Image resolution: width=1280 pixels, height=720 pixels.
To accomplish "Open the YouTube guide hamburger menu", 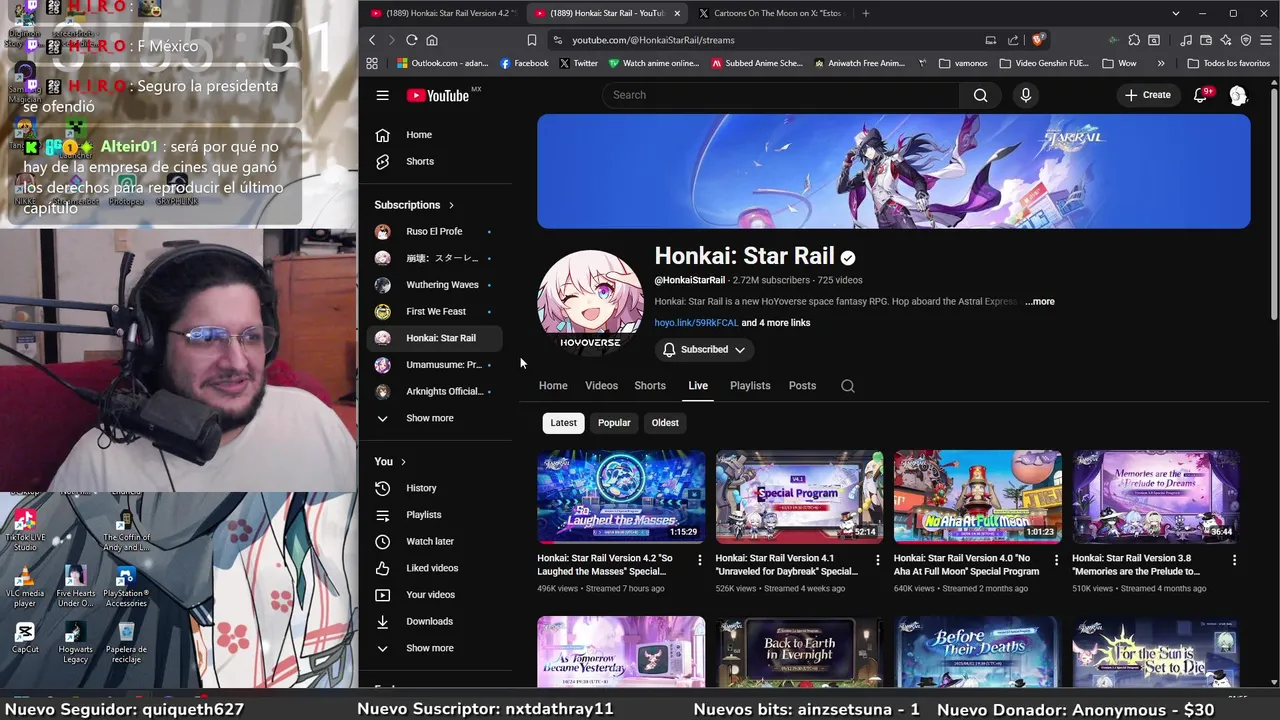I will 382,95.
